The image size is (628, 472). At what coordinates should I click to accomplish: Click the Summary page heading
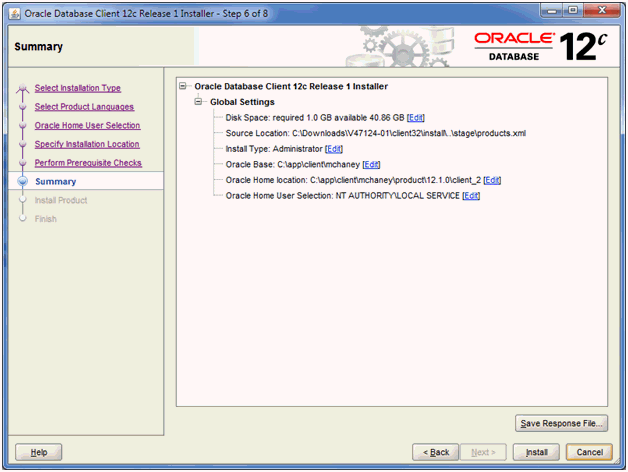tap(38, 47)
